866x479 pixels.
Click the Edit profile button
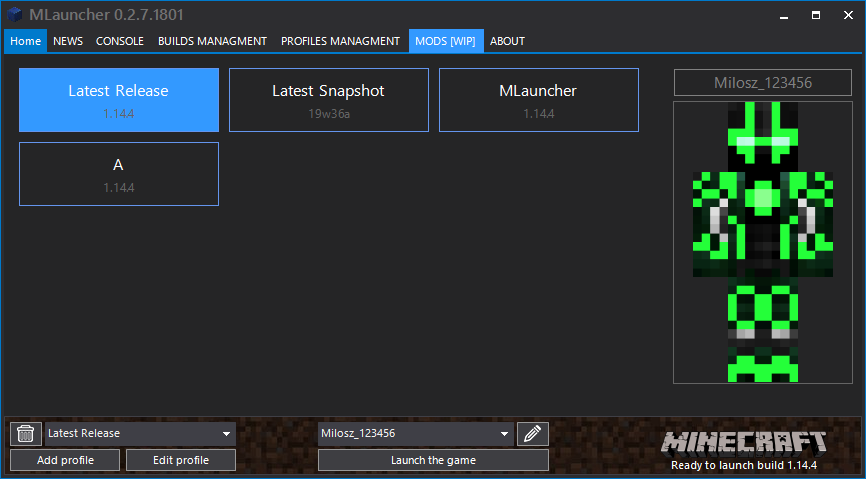click(181, 460)
